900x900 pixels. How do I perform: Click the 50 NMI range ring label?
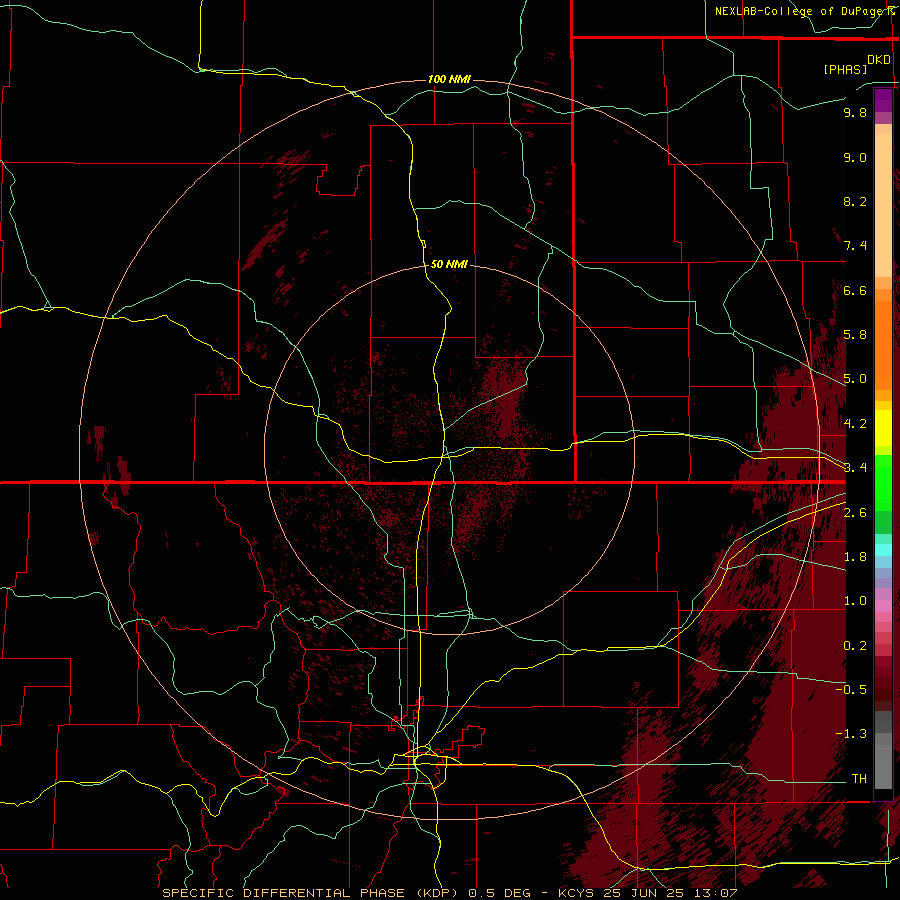point(449,264)
